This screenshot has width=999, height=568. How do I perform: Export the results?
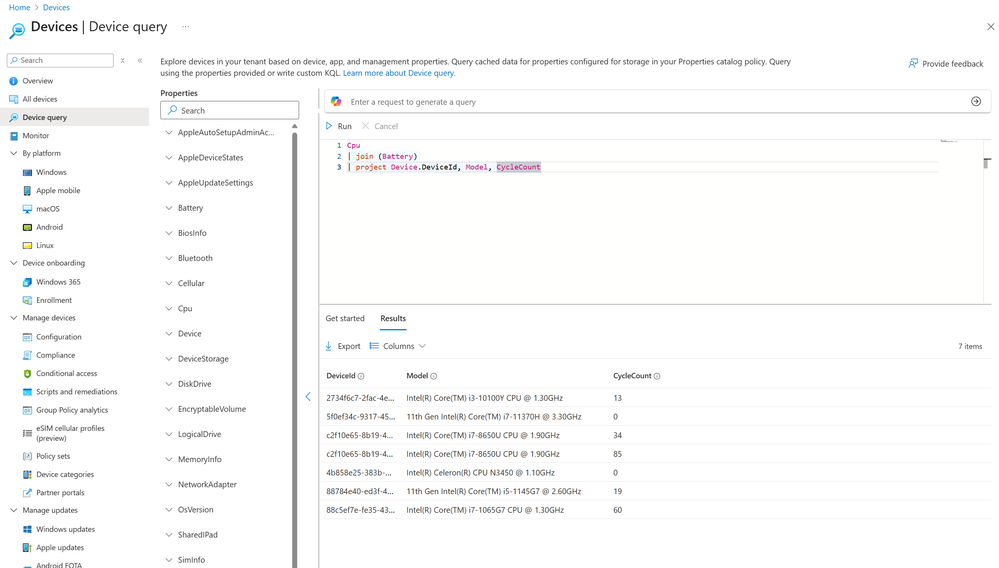[343, 346]
